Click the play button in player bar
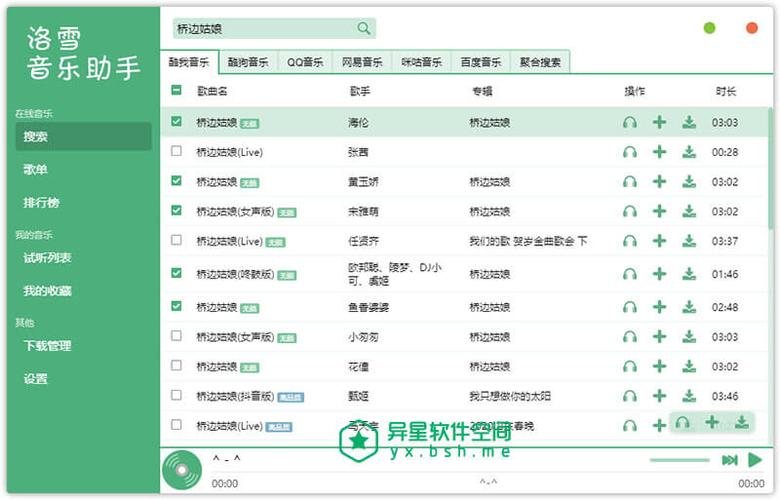The image size is (780, 500). [755, 460]
